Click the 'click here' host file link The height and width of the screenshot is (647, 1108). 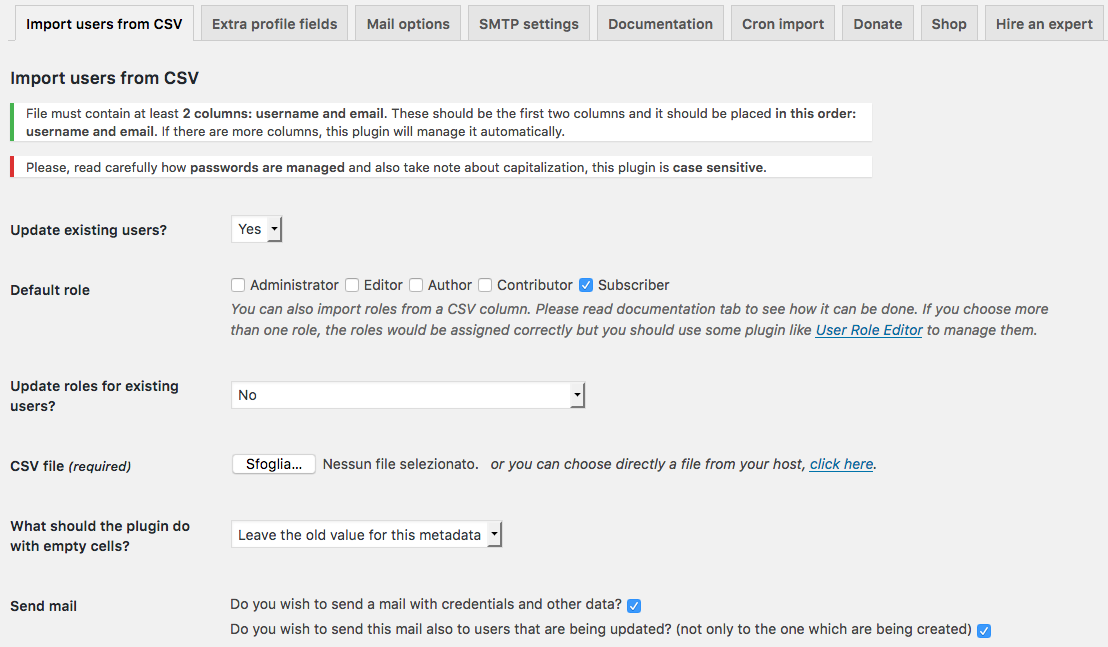tap(841, 464)
